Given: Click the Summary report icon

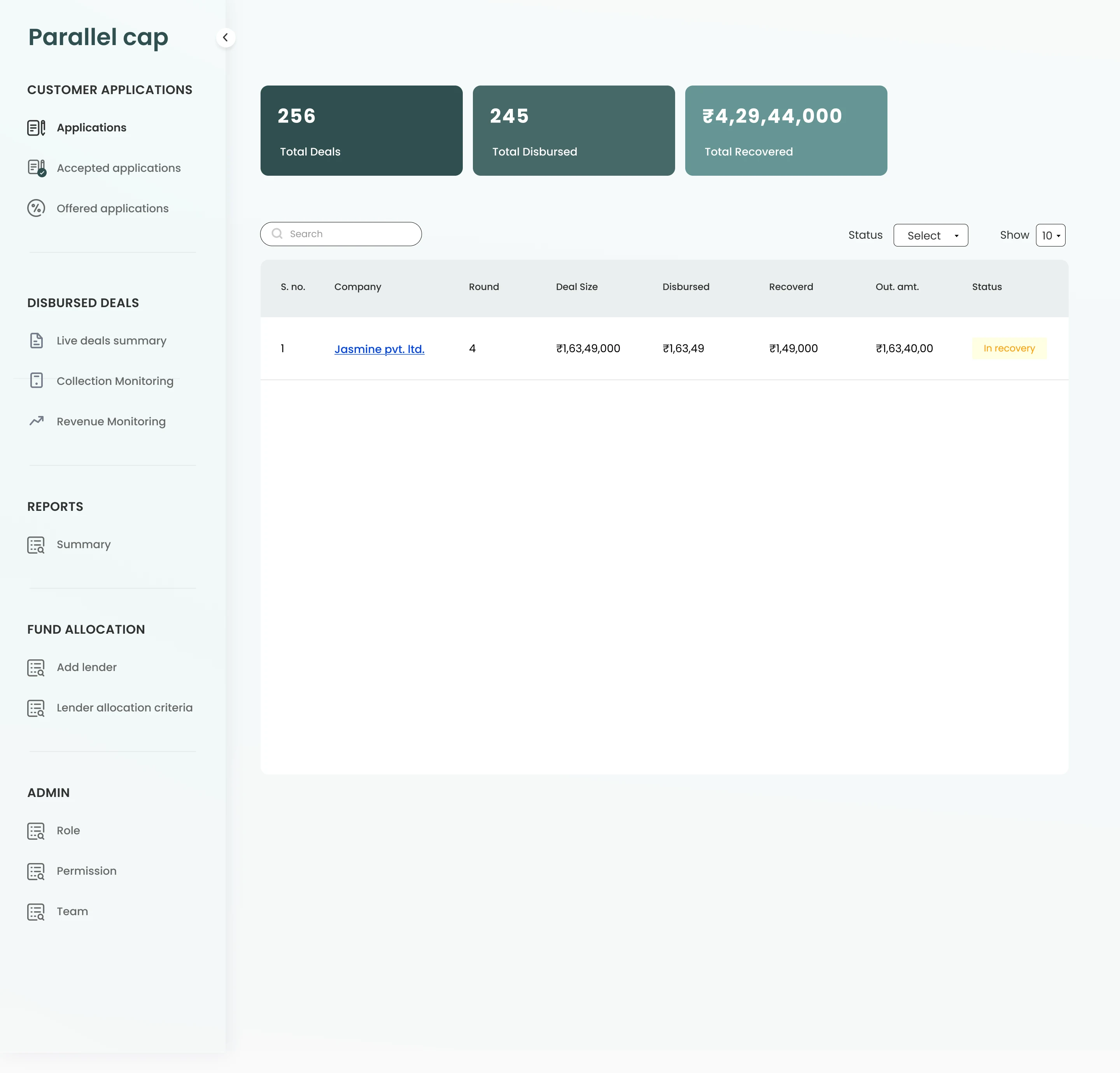Looking at the screenshot, I should click(x=36, y=545).
